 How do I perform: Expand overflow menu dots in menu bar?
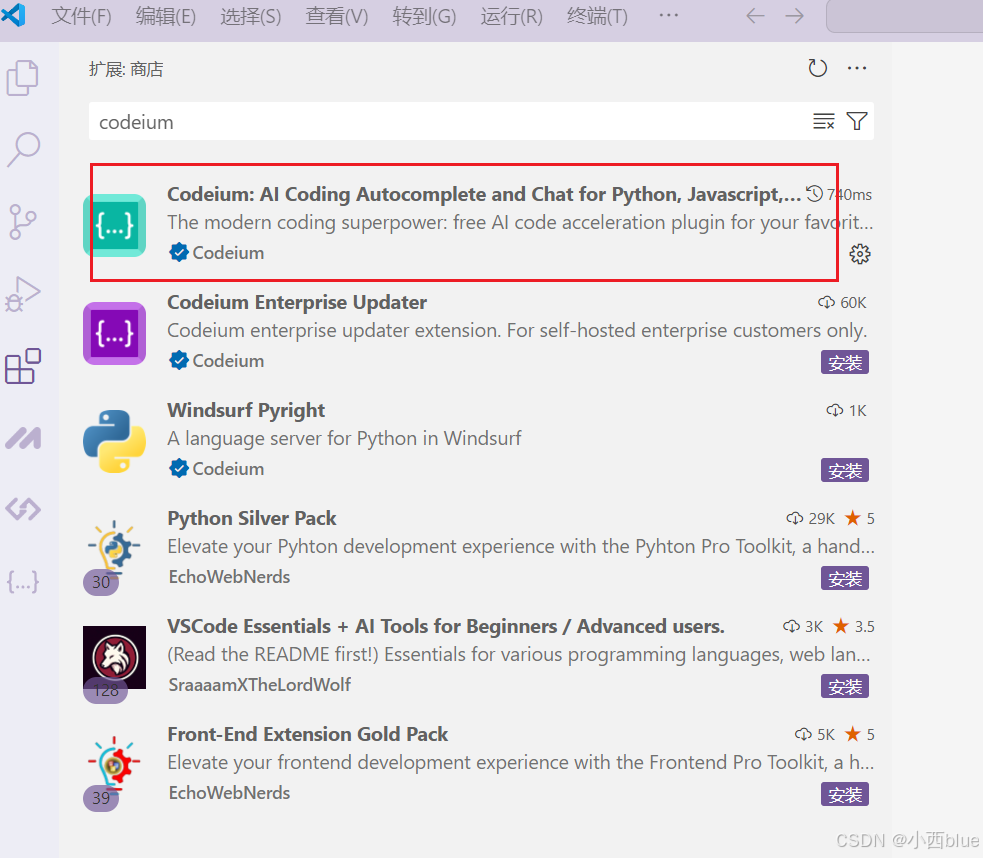pyautogui.click(x=669, y=15)
